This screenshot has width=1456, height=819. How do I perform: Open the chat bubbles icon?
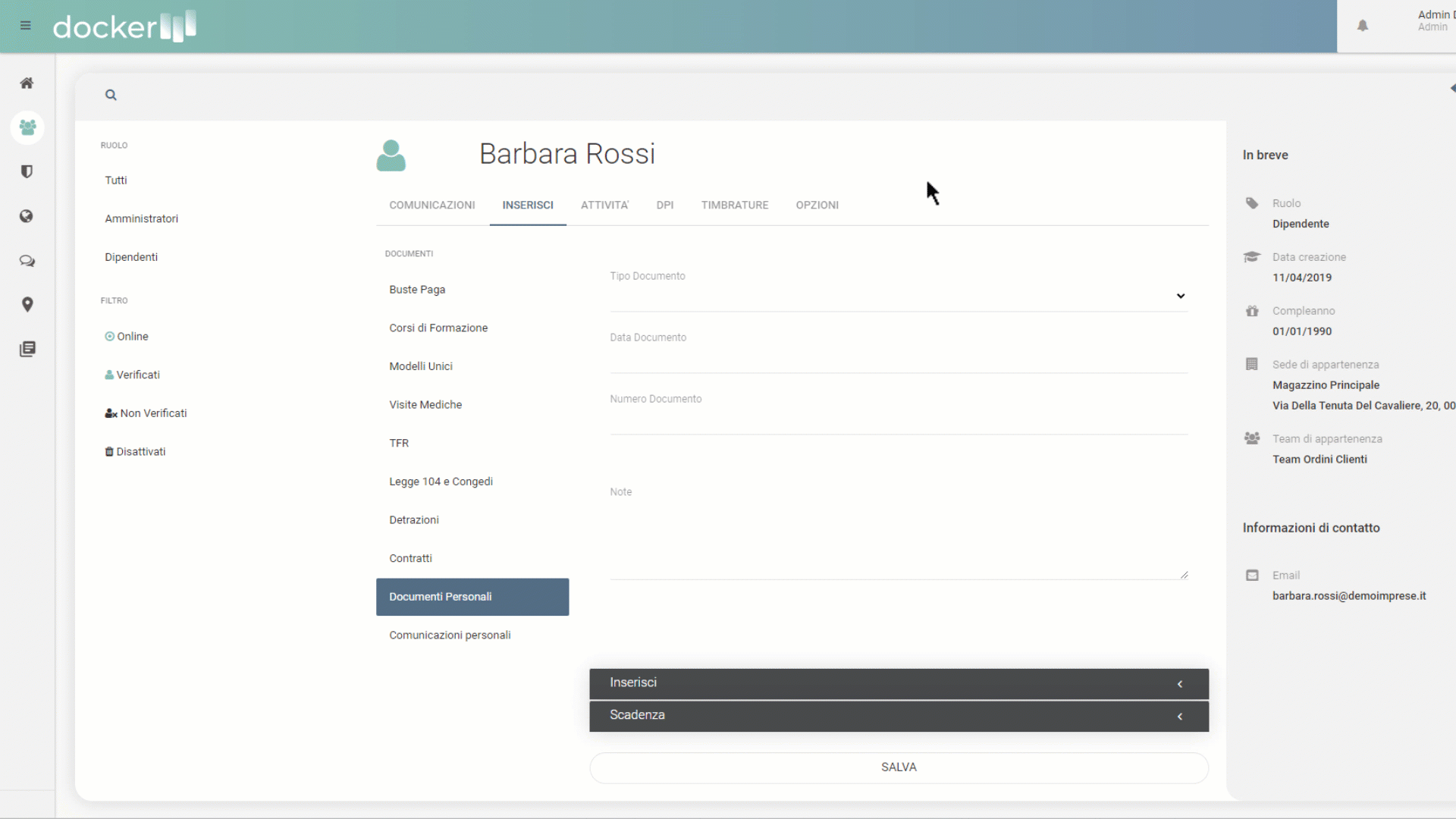(27, 262)
